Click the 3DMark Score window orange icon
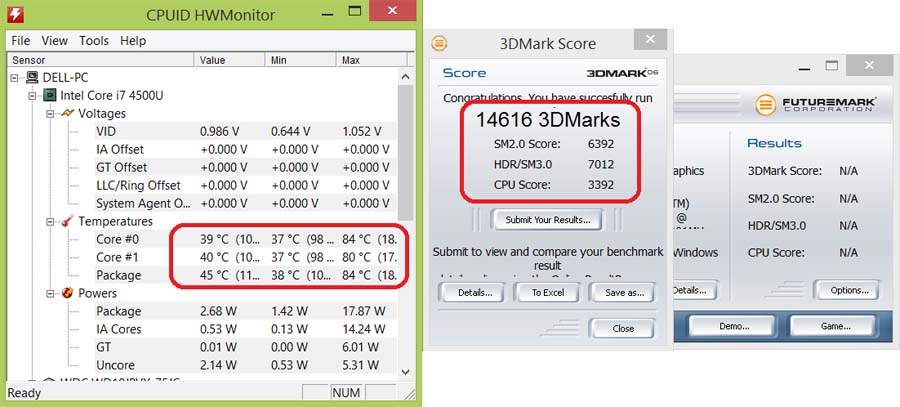900x407 pixels. tap(439, 43)
